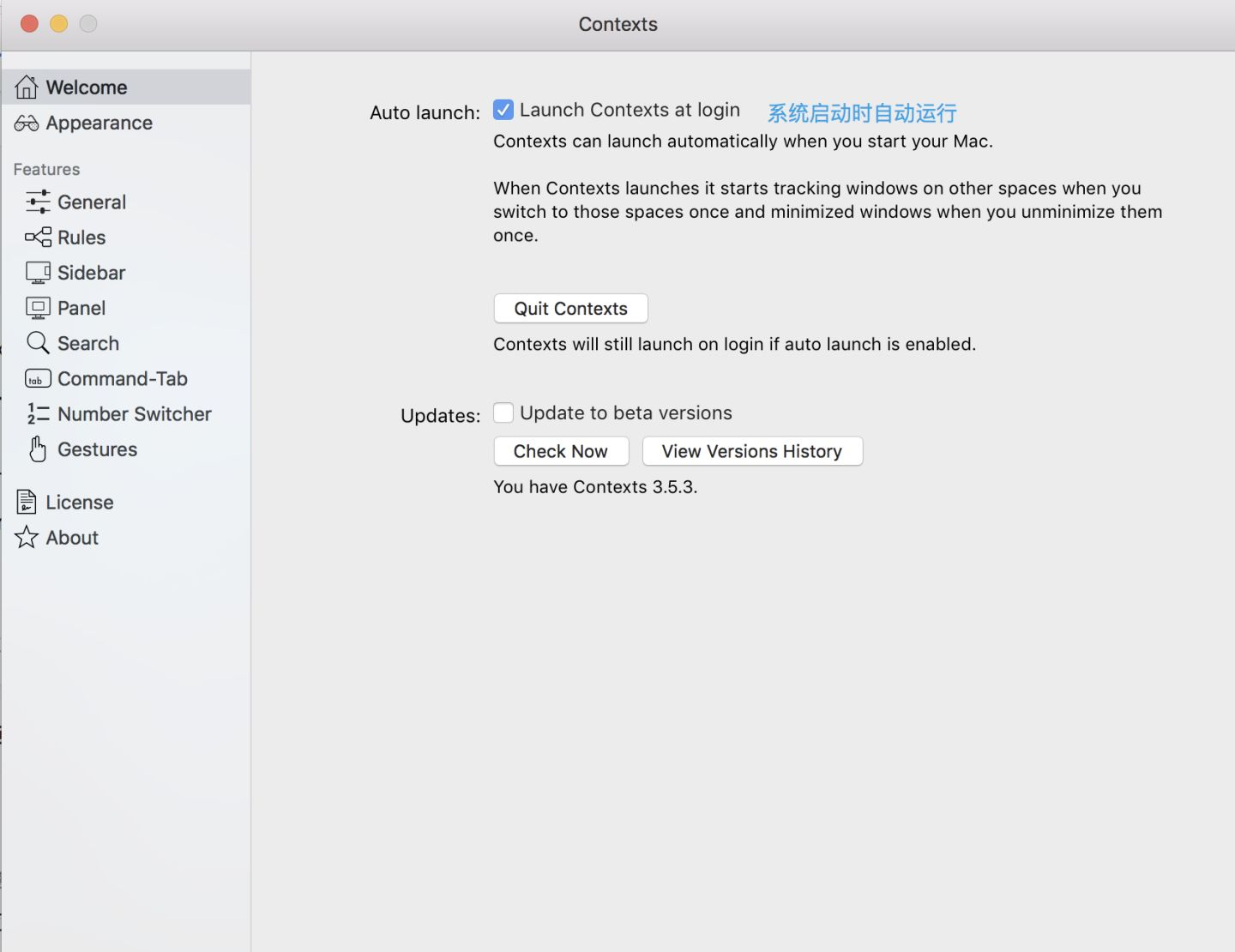Open the Gestures hand icon
The height and width of the screenshot is (952, 1235).
point(38,449)
